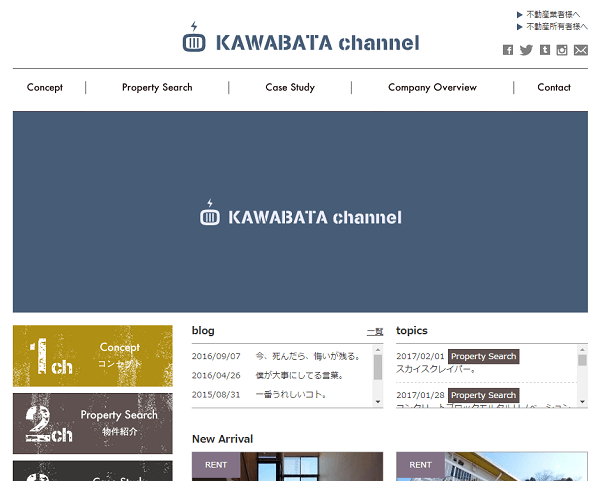Open the Tumblr social icon
Screen dimensions: 600x481
(545, 50)
